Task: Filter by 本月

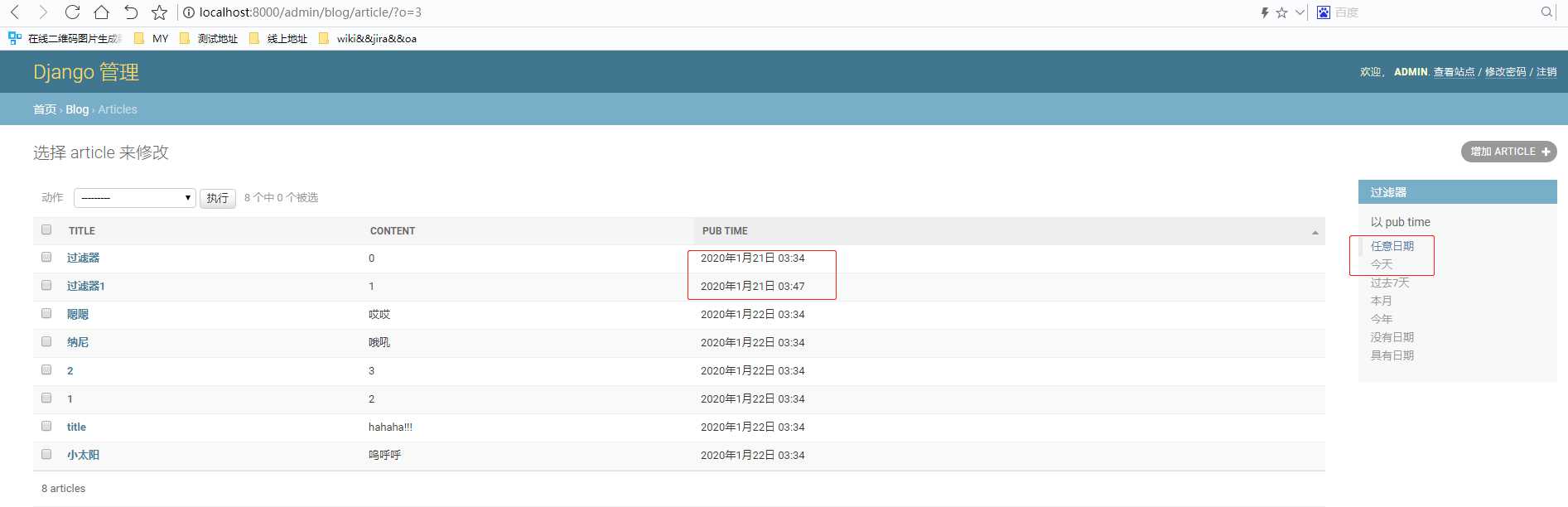Action: click(1382, 301)
